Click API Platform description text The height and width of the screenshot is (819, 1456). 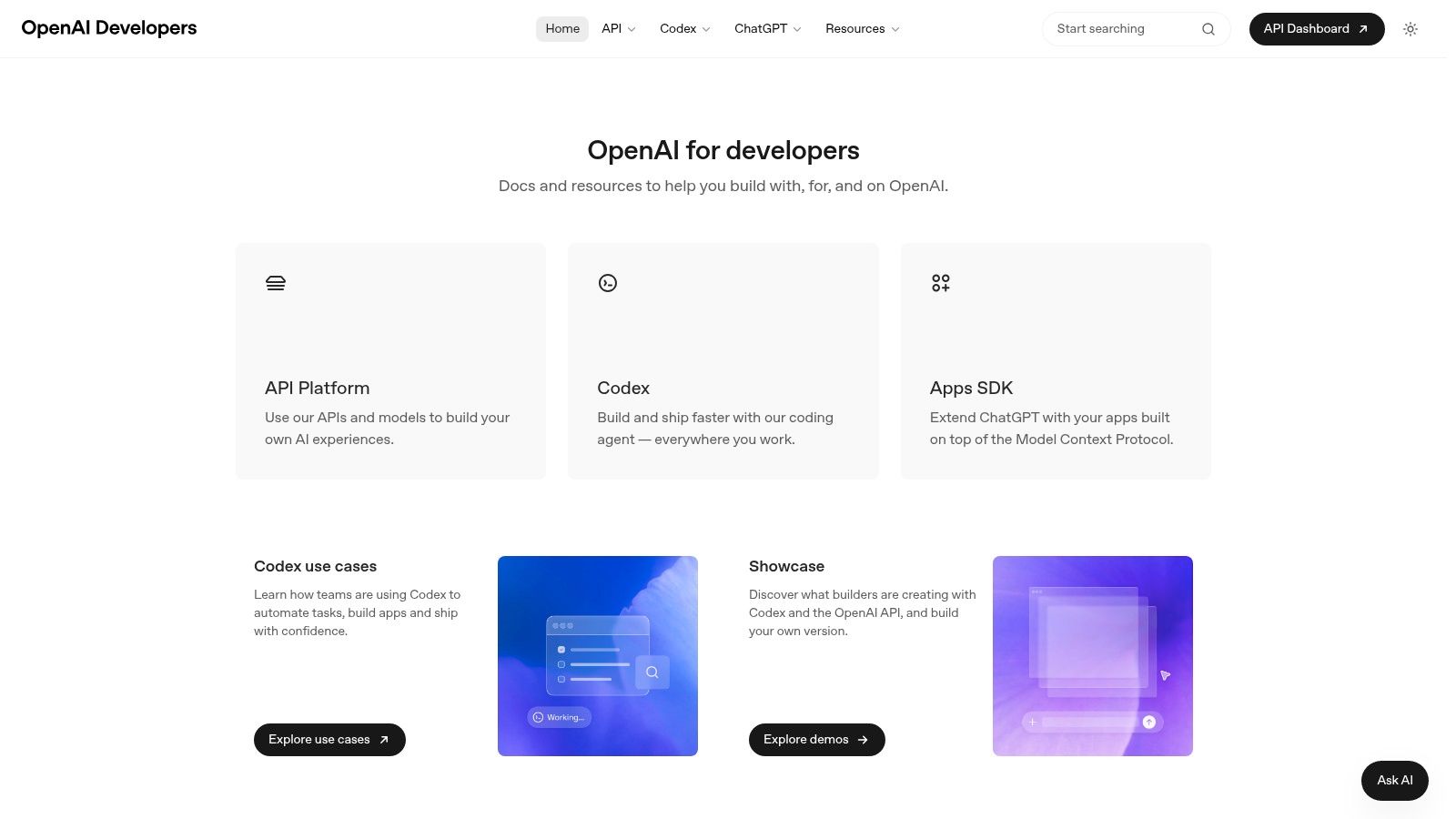[387, 429]
